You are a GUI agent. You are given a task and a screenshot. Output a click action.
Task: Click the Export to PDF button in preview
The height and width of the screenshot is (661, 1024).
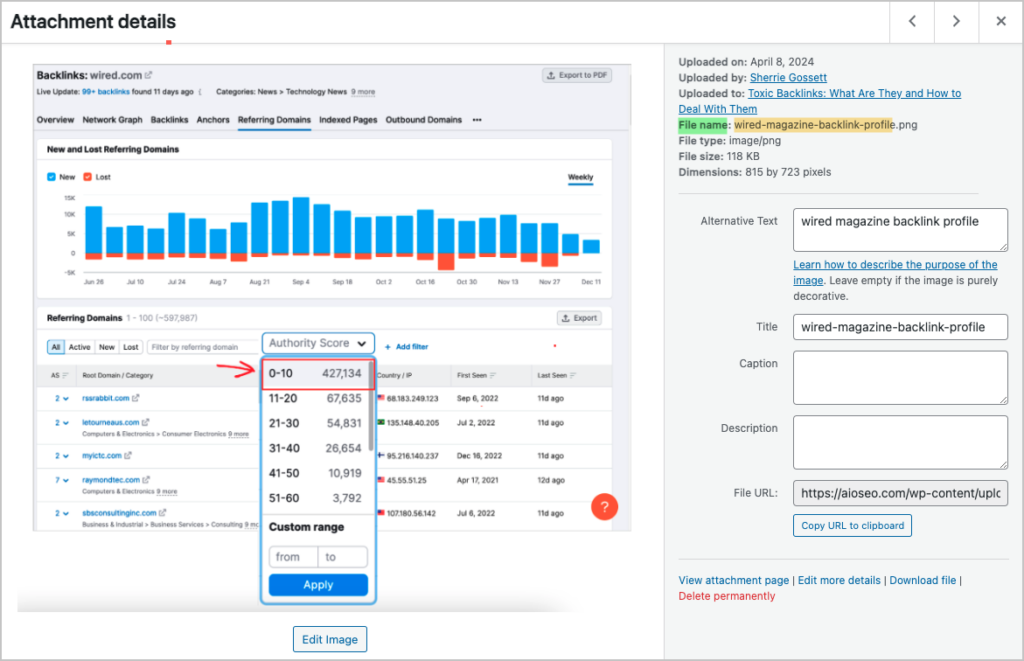coord(577,75)
